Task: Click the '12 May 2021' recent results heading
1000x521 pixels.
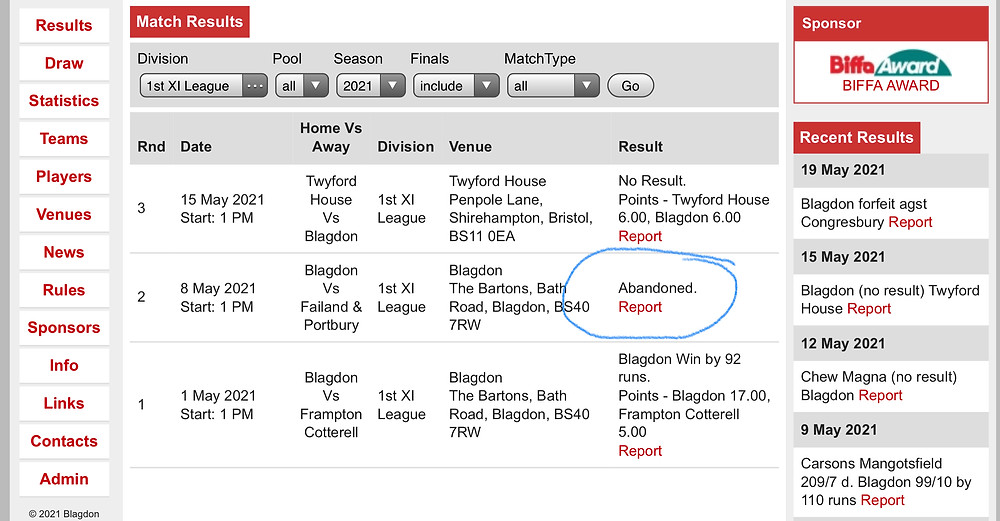Action: (843, 343)
